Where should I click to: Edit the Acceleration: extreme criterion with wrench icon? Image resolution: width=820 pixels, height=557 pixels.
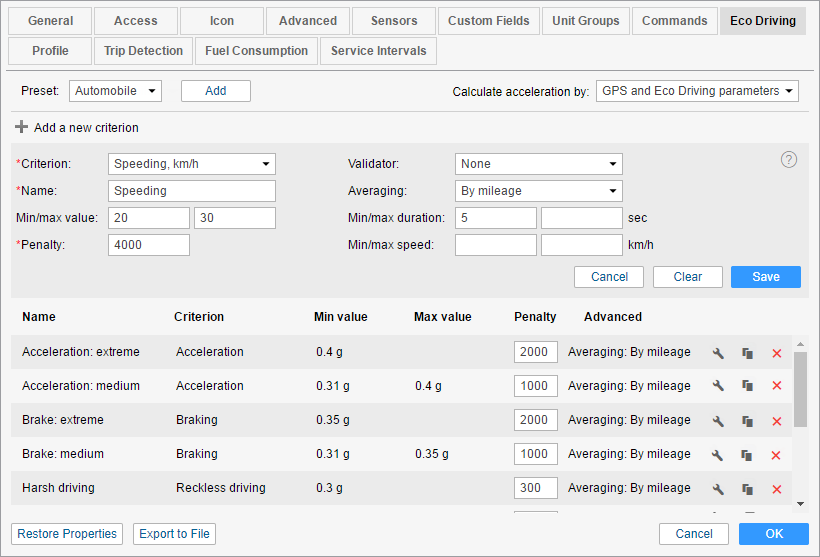(x=717, y=353)
